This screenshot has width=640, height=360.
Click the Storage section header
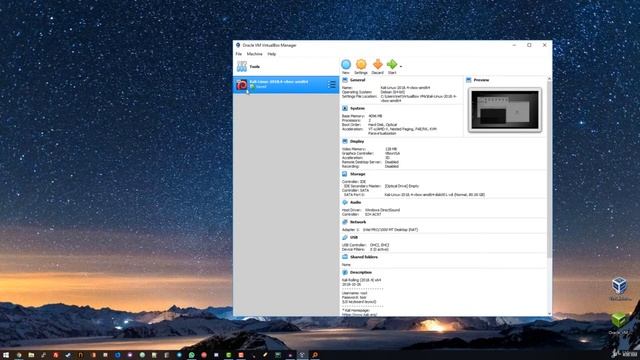(358, 174)
